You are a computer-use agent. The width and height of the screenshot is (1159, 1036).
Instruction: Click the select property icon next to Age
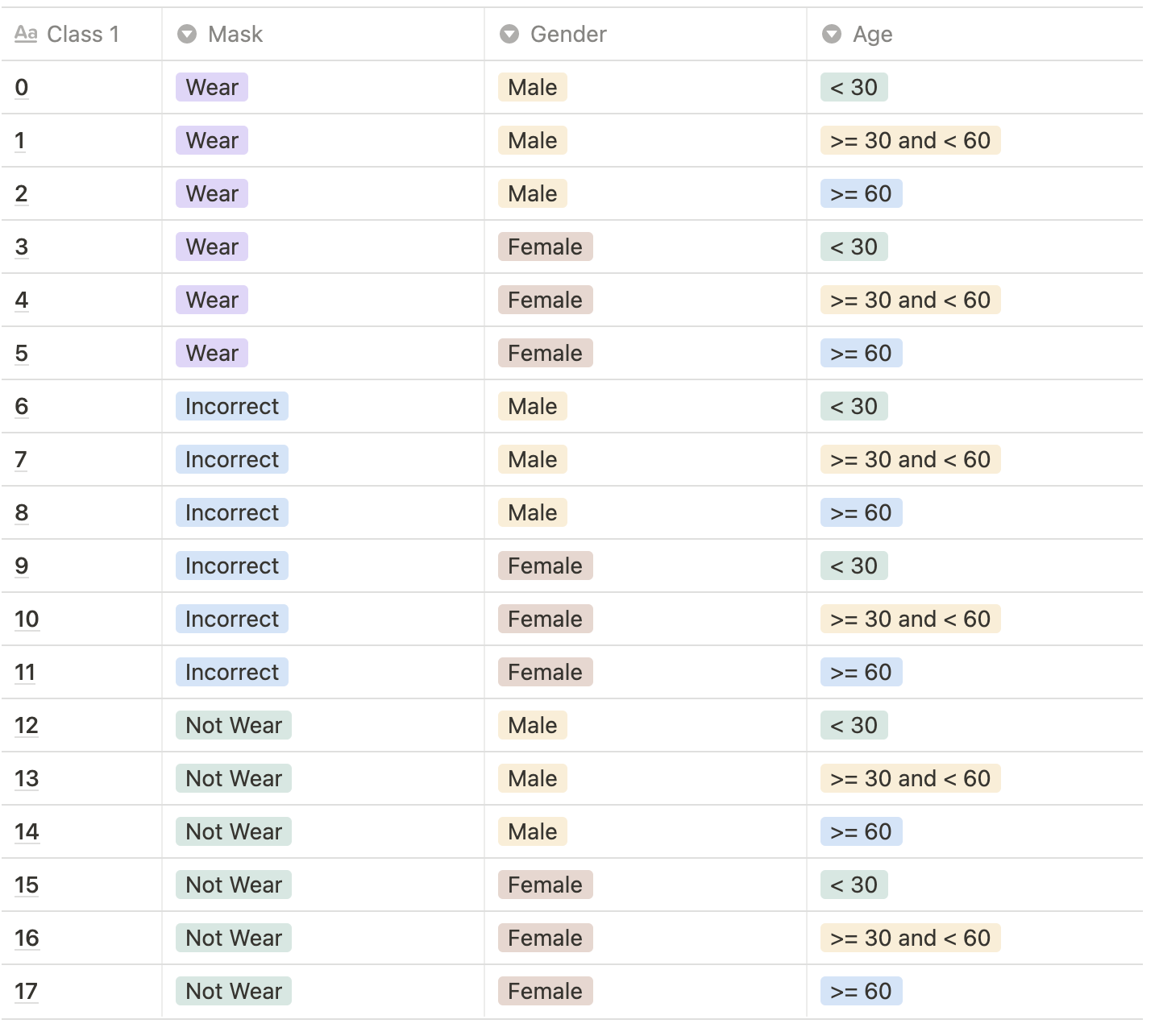pos(830,34)
